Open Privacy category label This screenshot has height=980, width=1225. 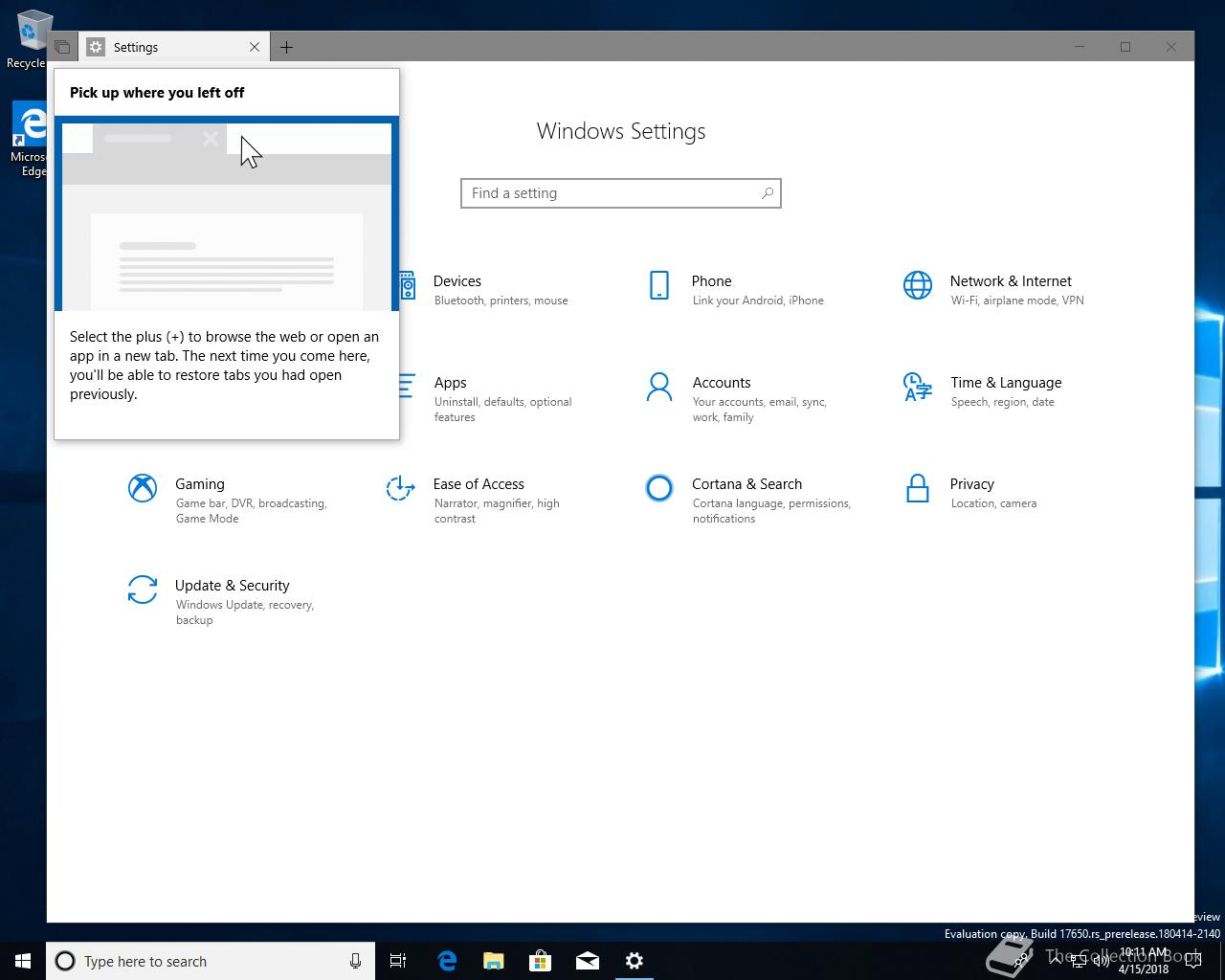click(x=971, y=484)
